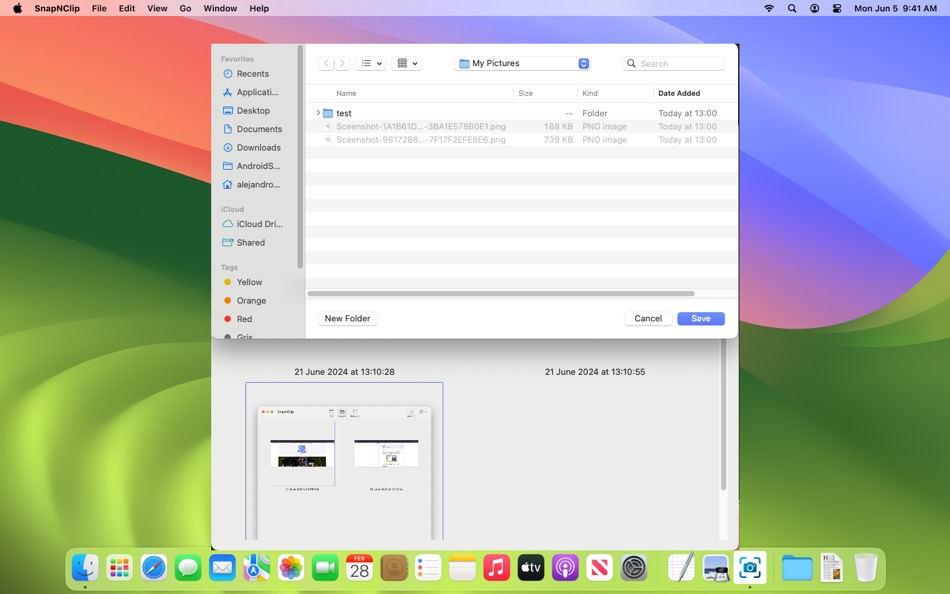Open the Apple menu
This screenshot has width=950, height=594.
point(18,8)
